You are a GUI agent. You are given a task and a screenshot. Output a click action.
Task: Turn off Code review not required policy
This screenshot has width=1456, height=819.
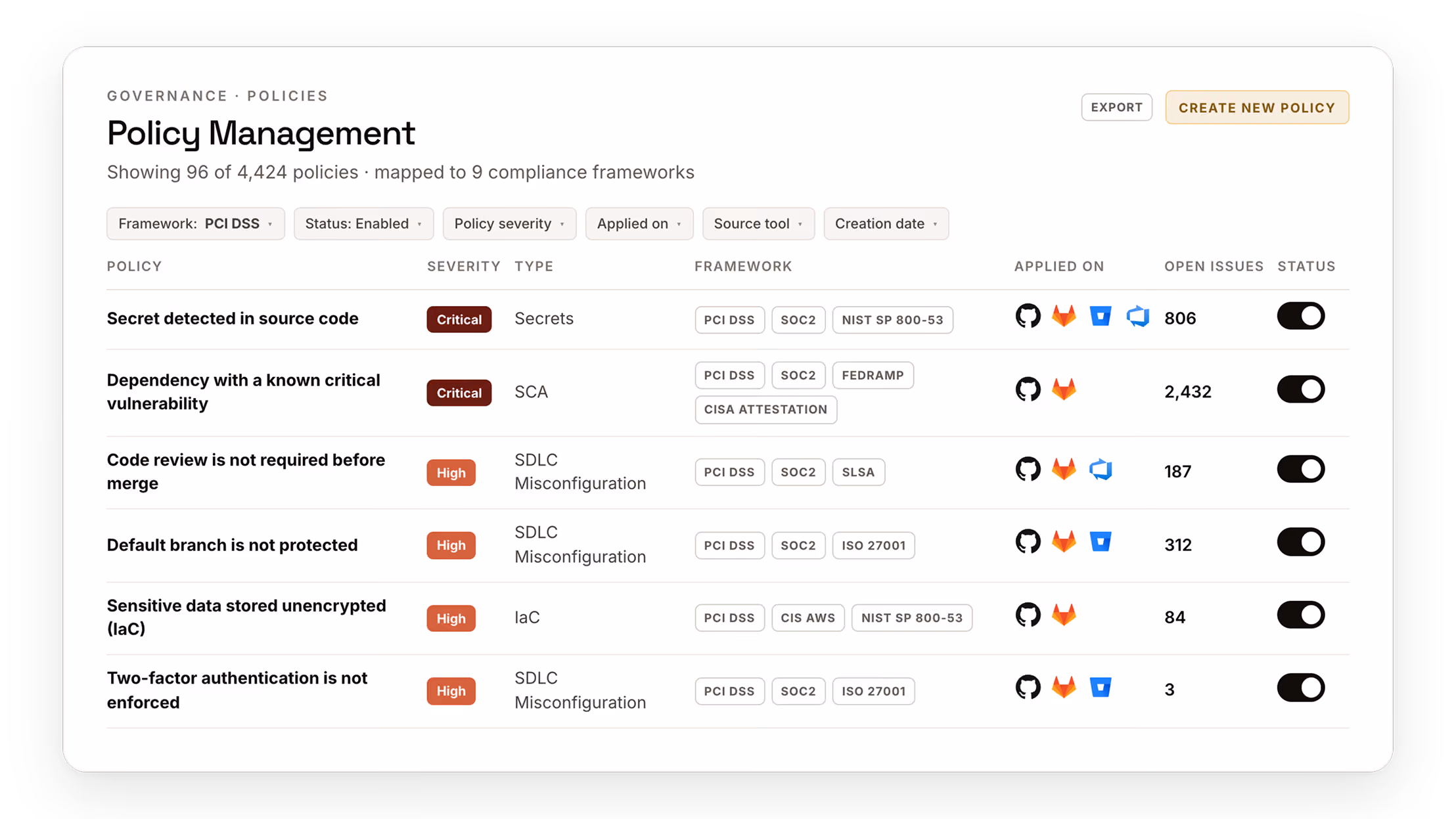pyautogui.click(x=1300, y=470)
